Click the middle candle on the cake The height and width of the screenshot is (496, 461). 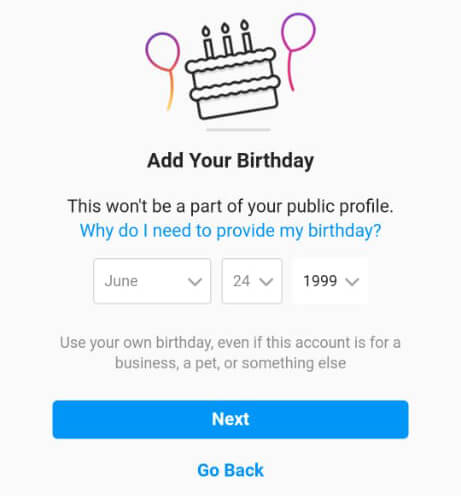pos(227,39)
